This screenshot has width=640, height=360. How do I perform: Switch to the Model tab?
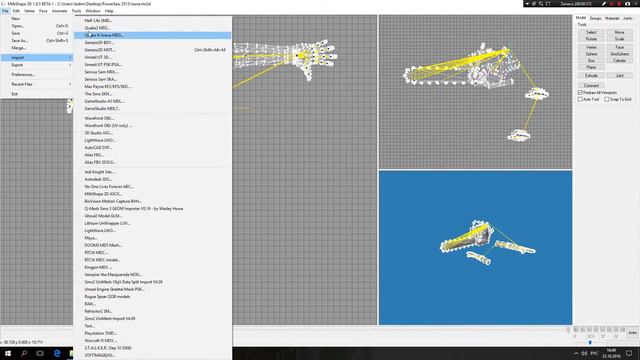581,18
